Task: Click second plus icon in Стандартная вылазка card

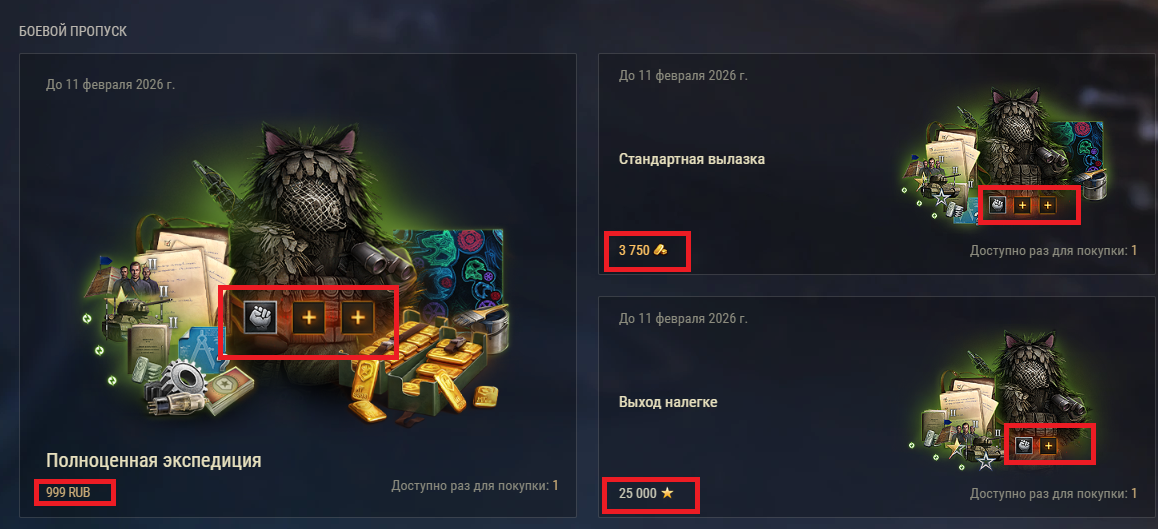Action: click(x=1047, y=205)
